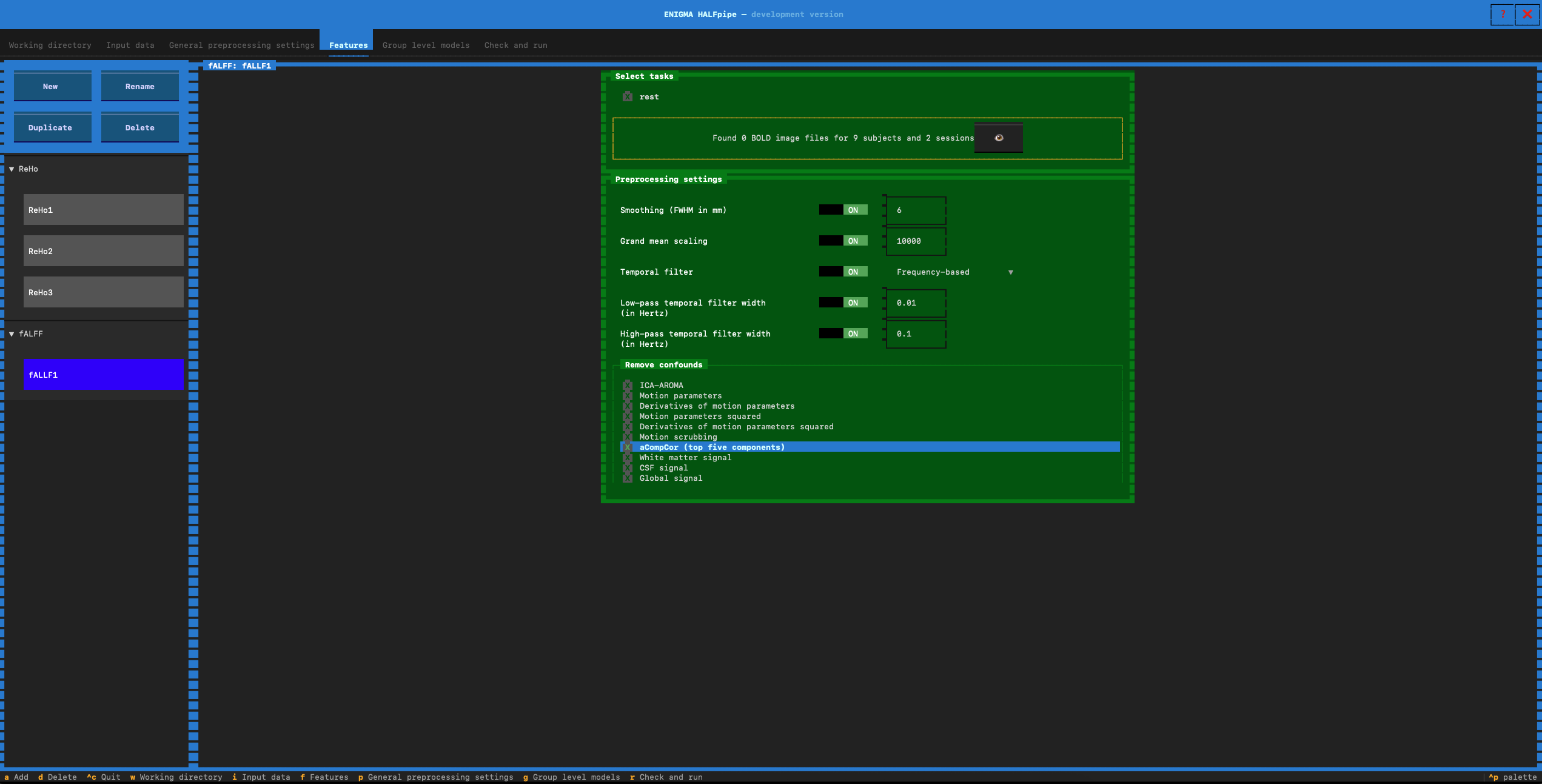Toggle aCompCor top five components checkbox
Image resolution: width=1542 pixels, height=784 pixels.
628,447
